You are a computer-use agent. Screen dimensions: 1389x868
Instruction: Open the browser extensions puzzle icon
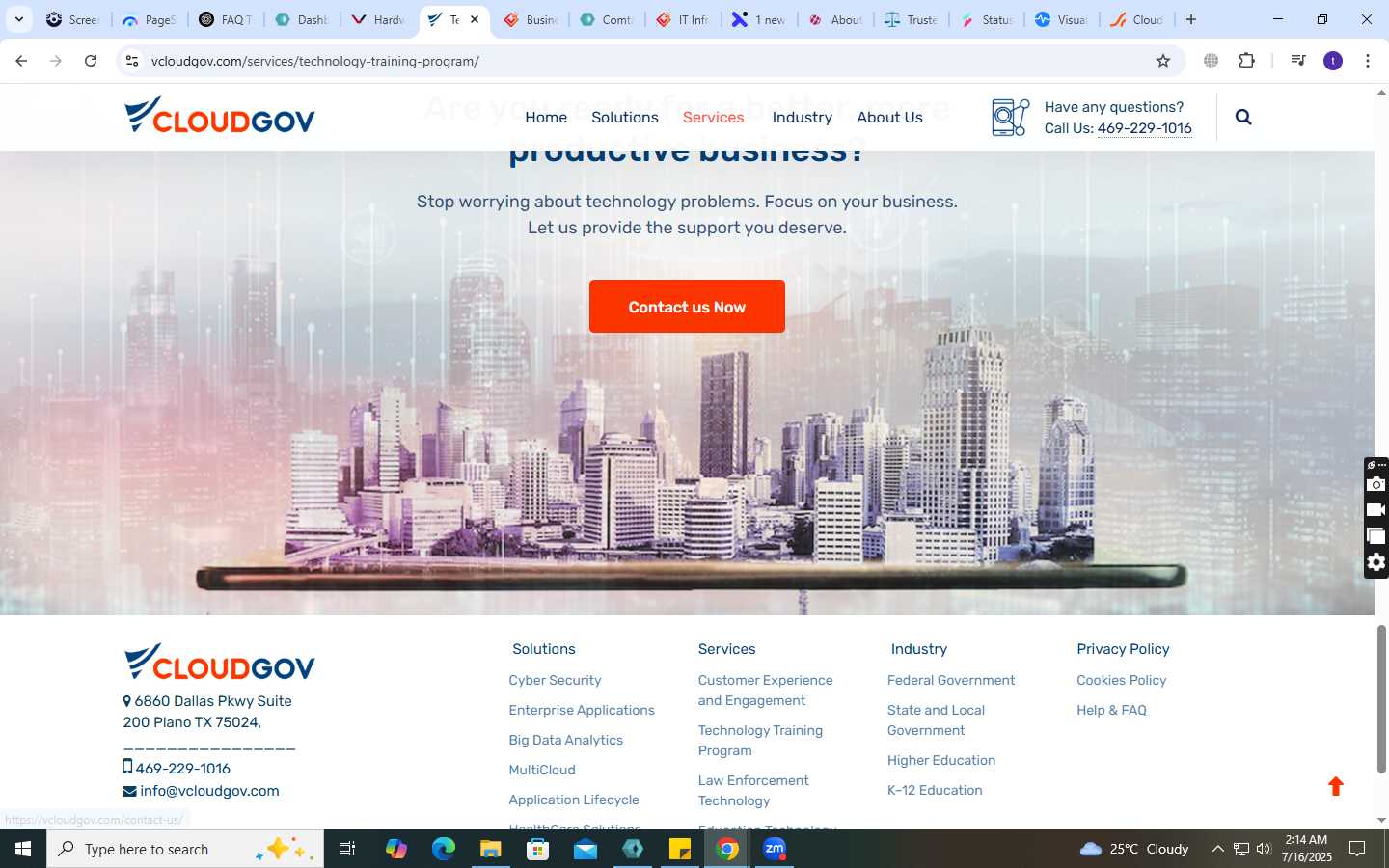(1246, 61)
